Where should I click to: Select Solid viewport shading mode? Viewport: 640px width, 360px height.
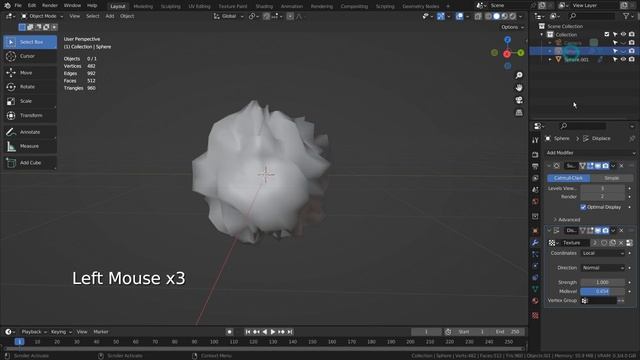coord(496,16)
